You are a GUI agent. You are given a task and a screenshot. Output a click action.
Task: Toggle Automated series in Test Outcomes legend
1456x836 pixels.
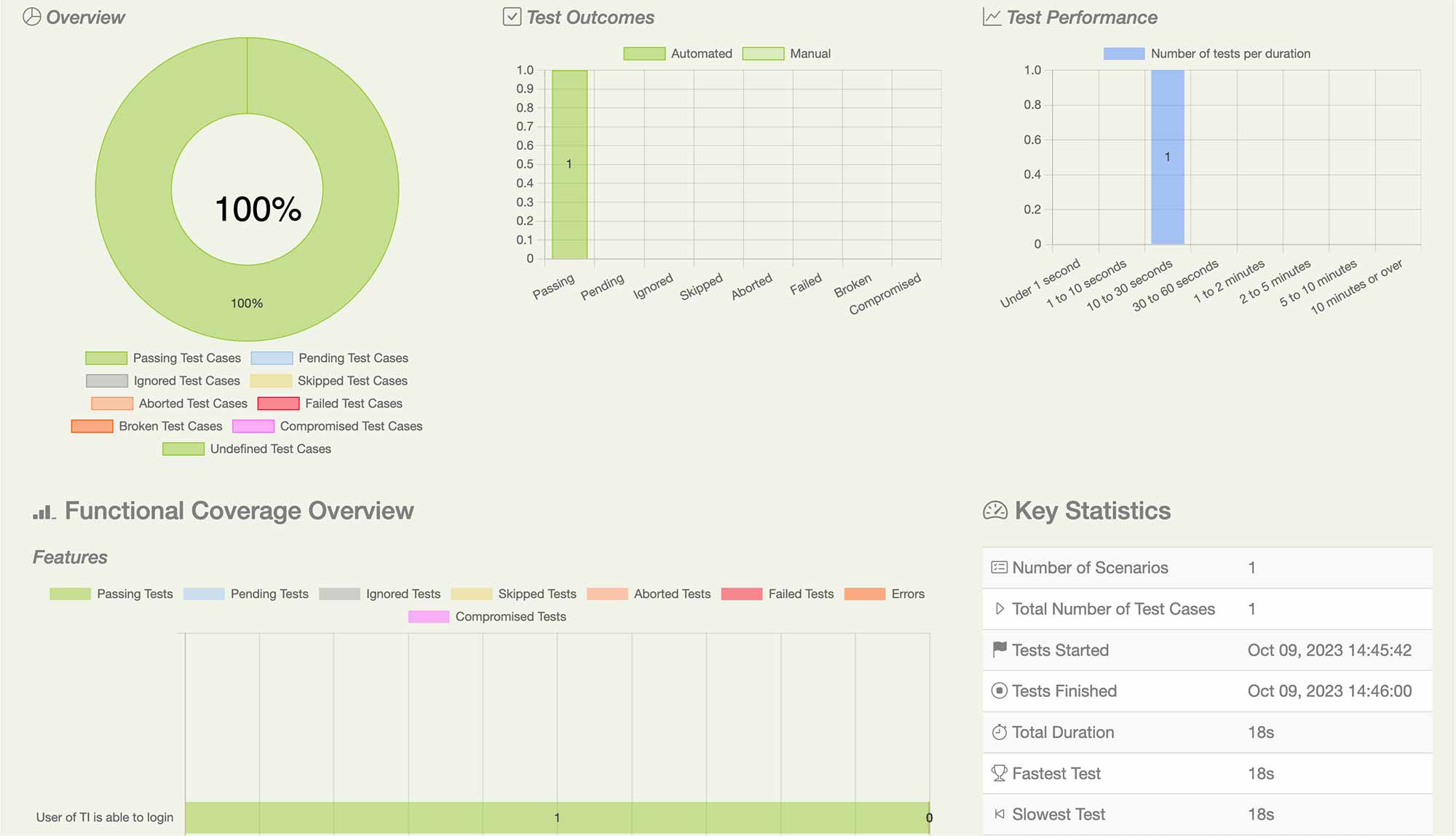pos(678,53)
